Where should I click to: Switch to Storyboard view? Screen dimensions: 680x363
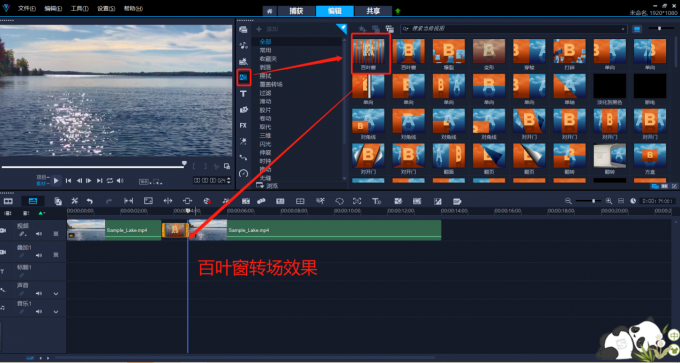pyautogui.click(x=8, y=201)
